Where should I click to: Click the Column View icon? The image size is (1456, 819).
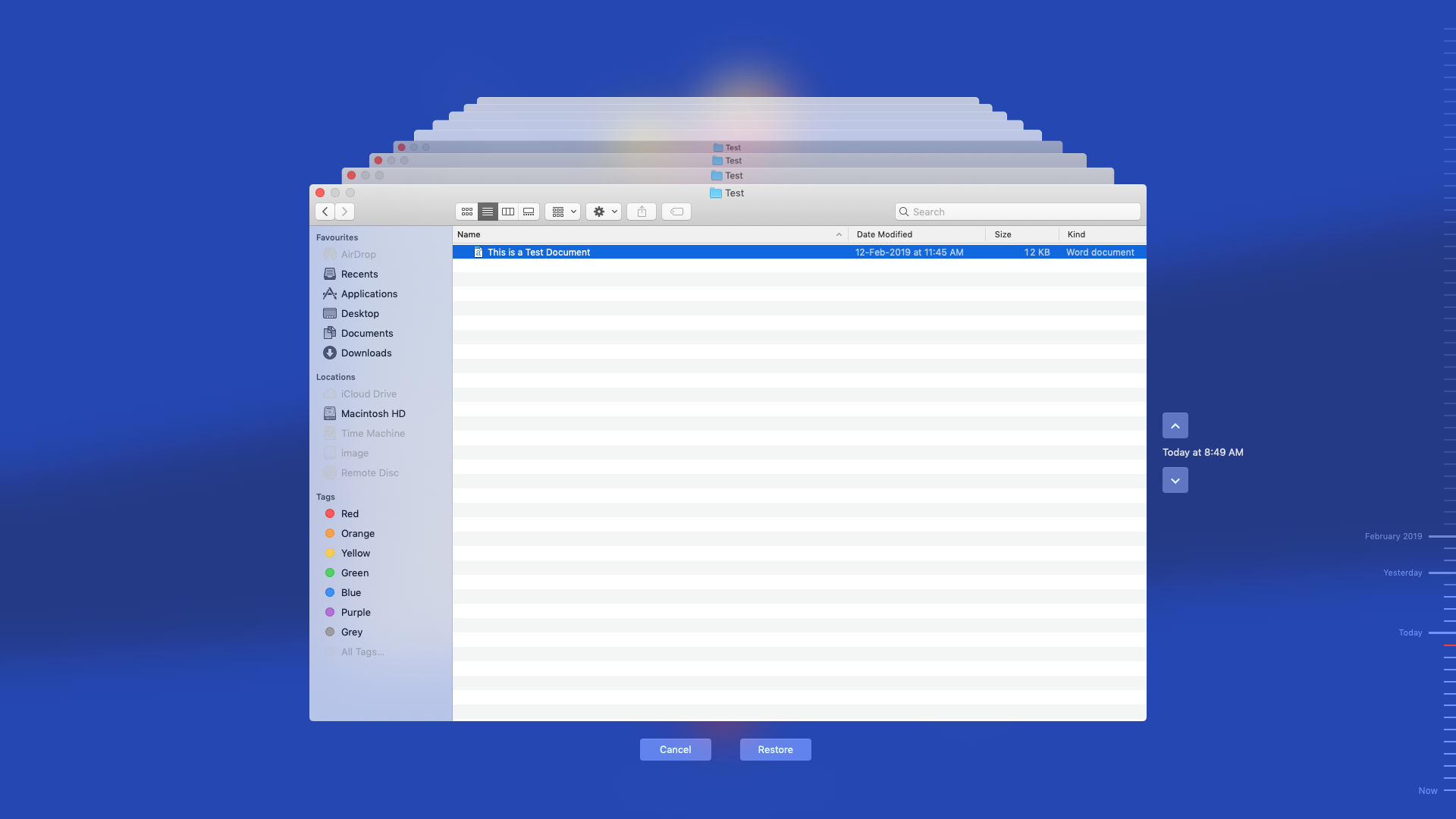pos(508,211)
